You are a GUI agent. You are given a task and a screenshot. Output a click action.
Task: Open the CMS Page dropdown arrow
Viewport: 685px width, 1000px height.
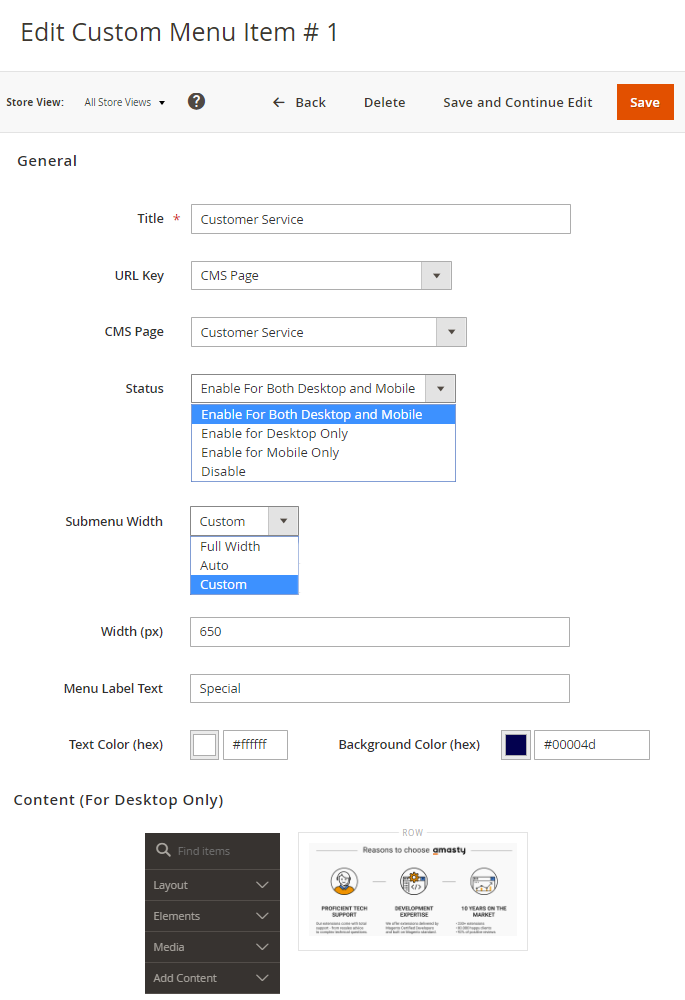pyautogui.click(x=451, y=332)
